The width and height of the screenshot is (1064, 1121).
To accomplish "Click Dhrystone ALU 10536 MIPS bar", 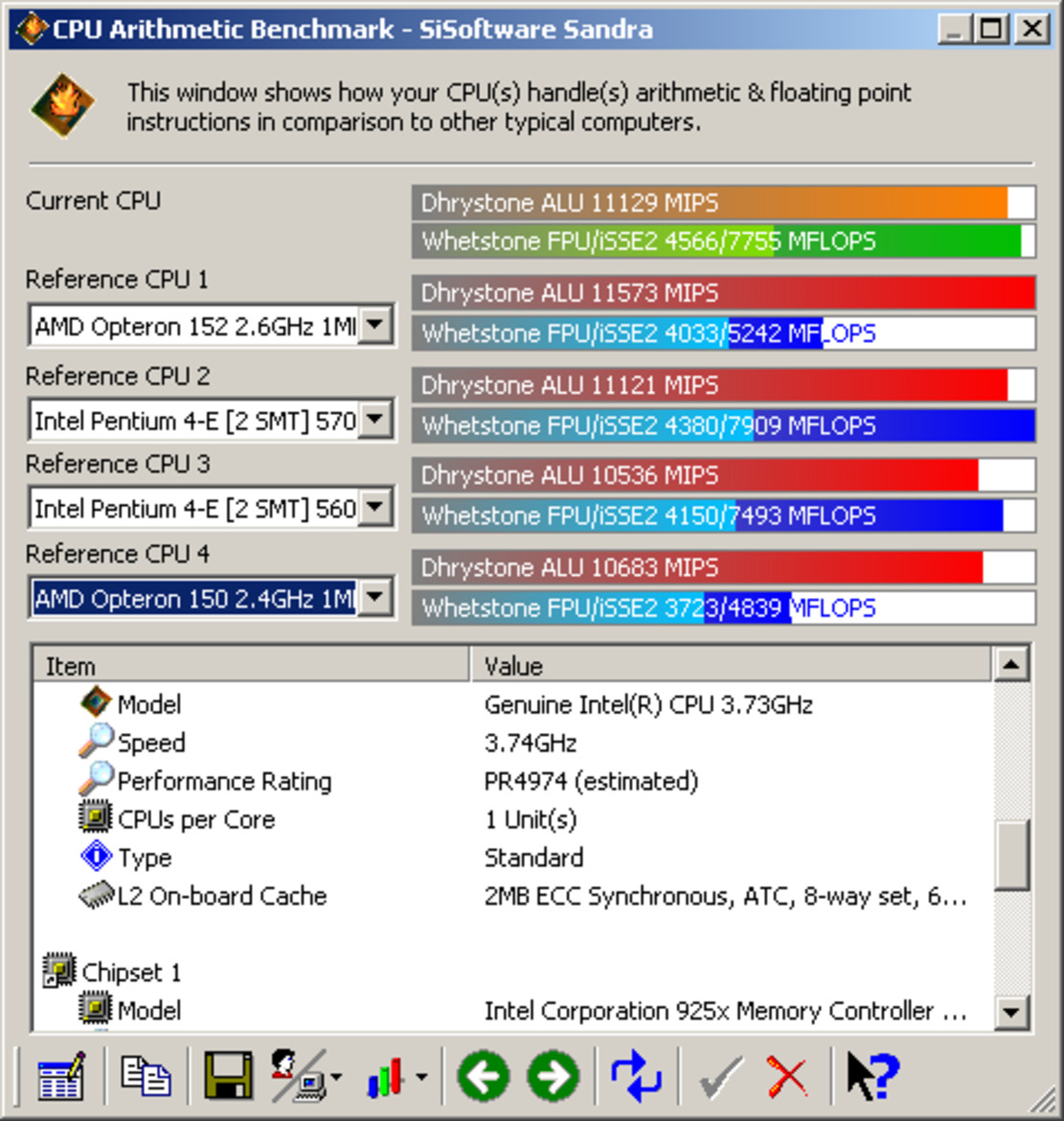I will click(723, 475).
